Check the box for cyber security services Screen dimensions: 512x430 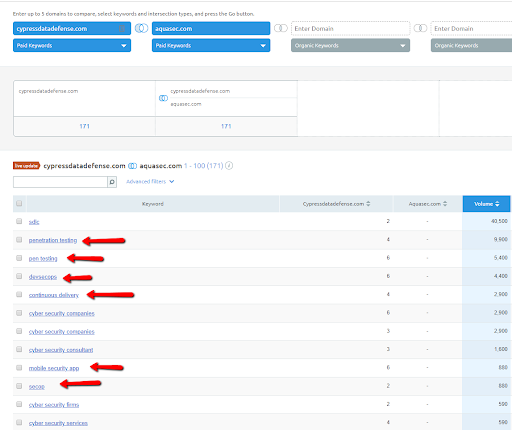(x=19, y=423)
